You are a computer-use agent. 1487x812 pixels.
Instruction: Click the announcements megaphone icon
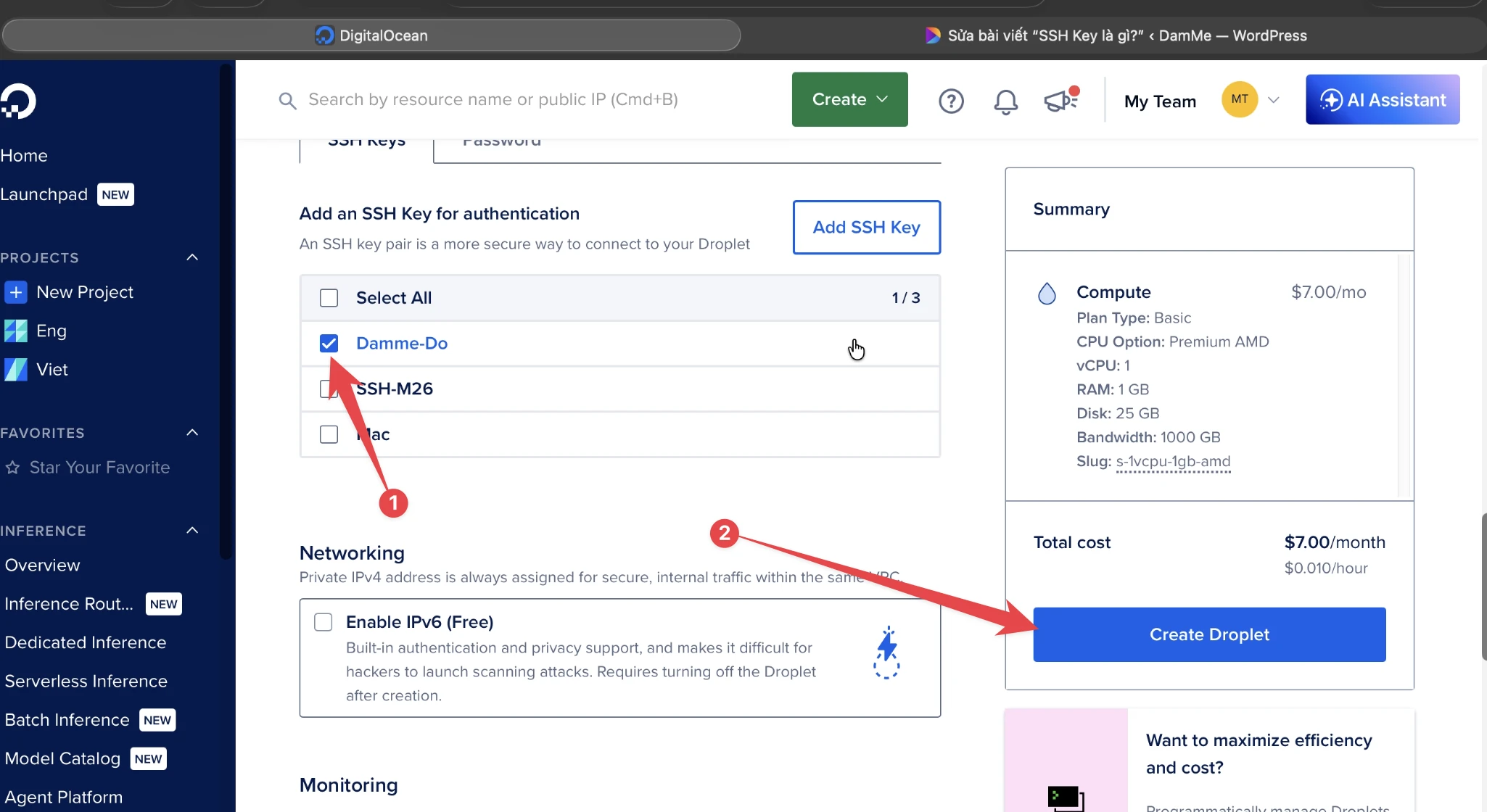[x=1061, y=100]
